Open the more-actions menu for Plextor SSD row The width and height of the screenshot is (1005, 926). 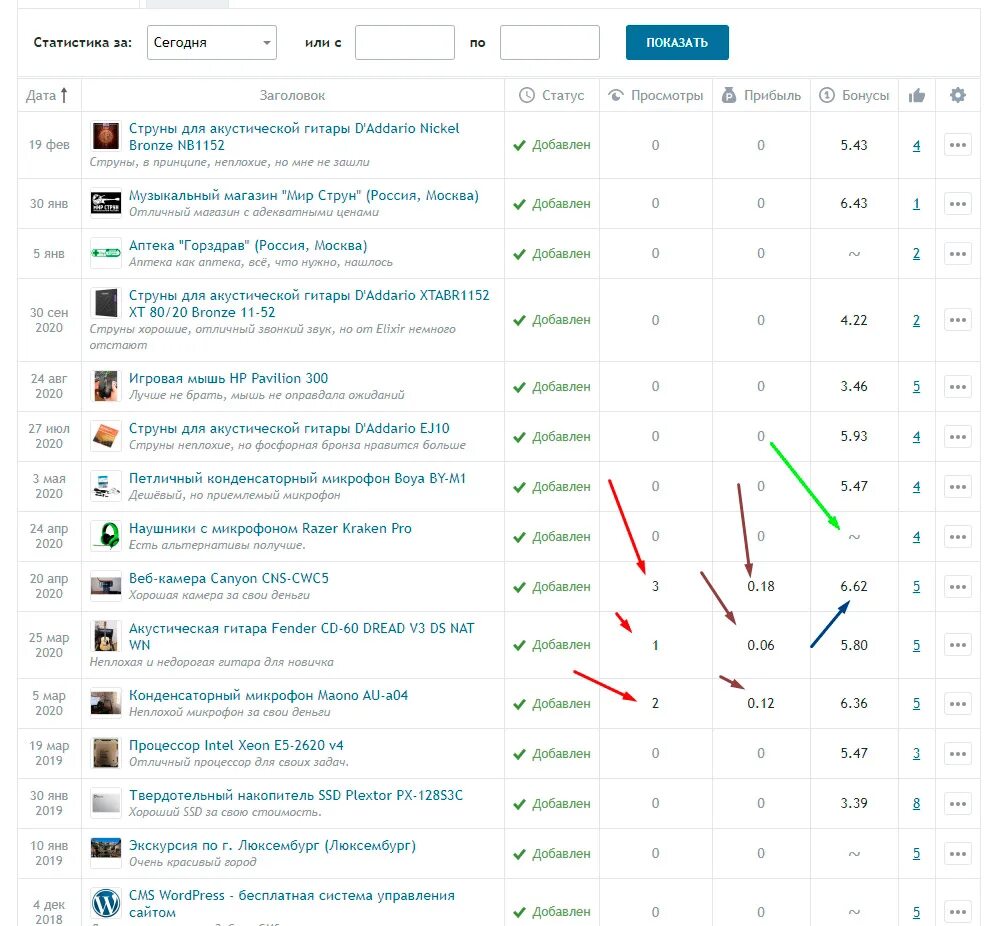958,804
